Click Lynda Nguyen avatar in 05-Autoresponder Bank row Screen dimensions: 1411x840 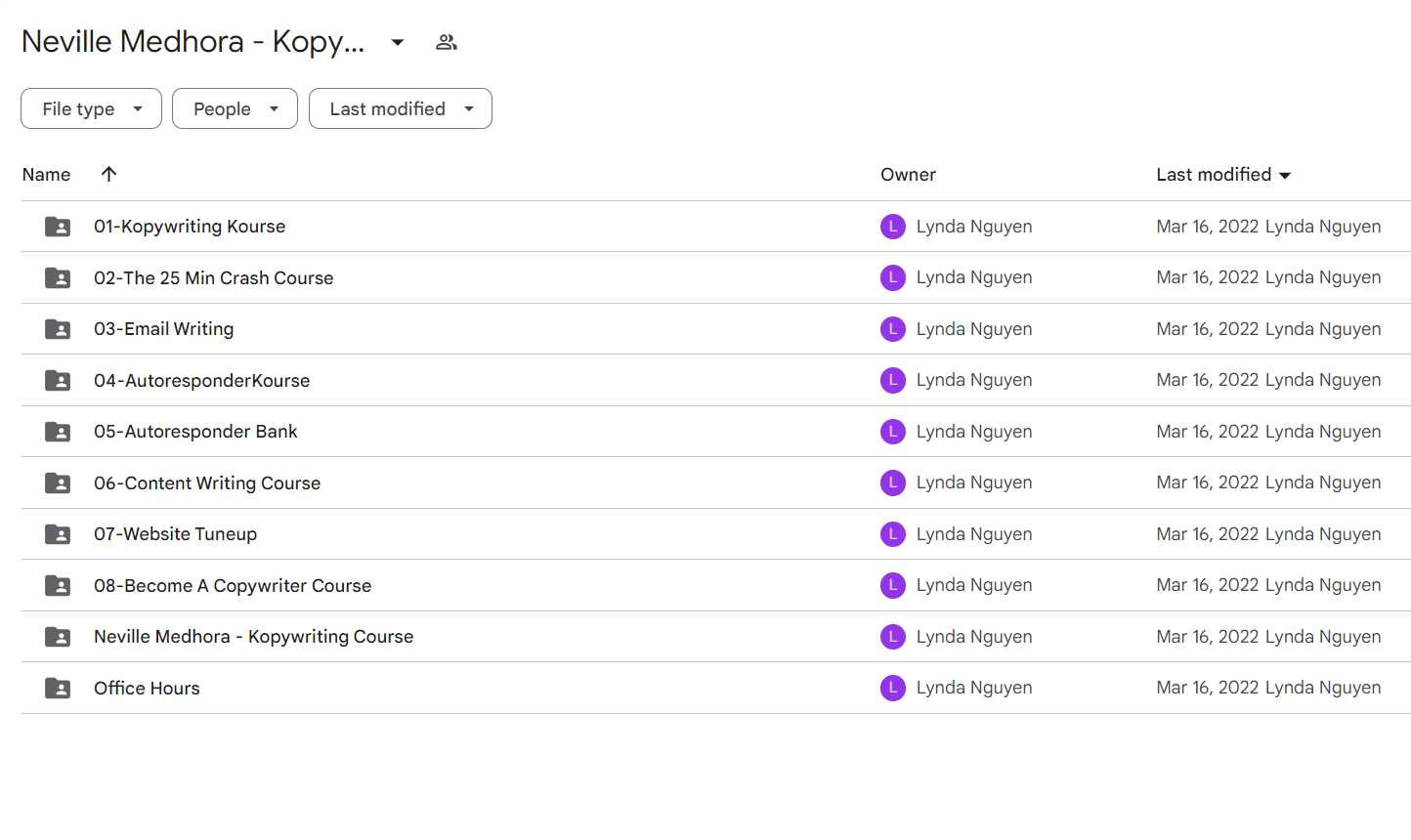click(893, 432)
